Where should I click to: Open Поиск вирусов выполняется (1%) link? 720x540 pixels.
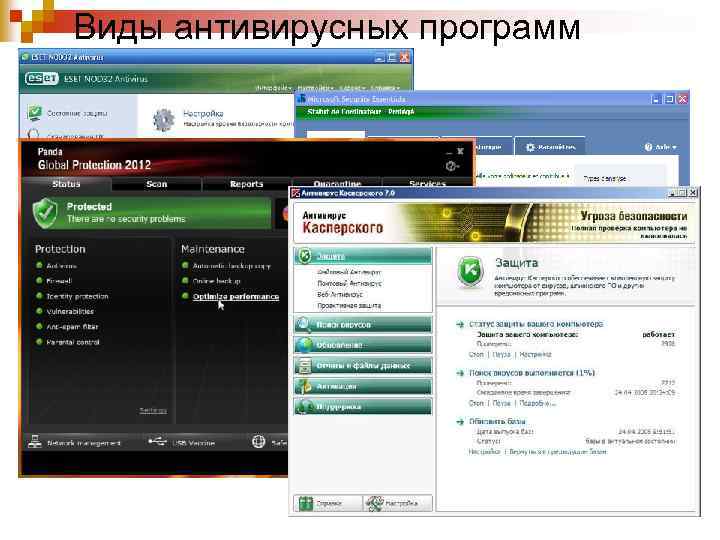[x=532, y=373]
